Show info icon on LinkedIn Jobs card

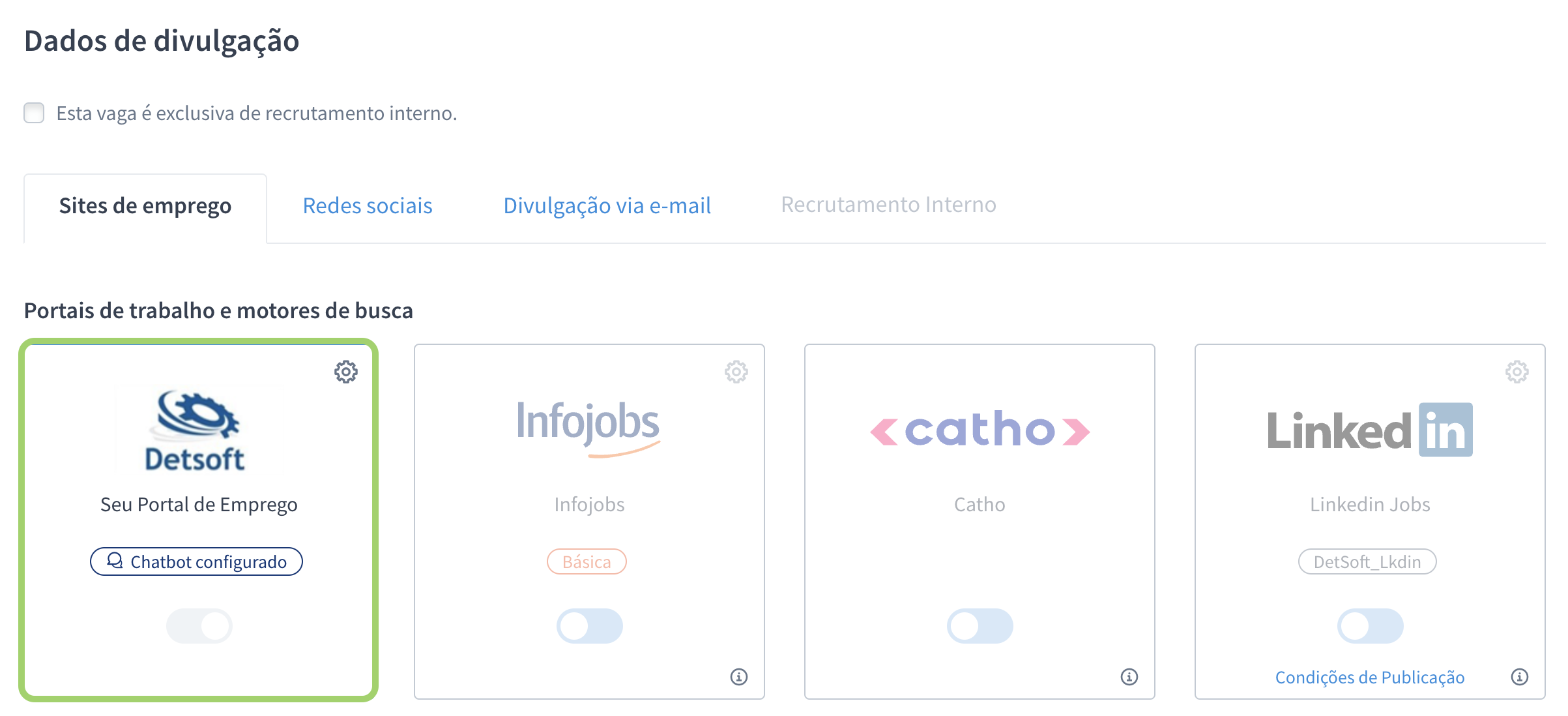1519,677
